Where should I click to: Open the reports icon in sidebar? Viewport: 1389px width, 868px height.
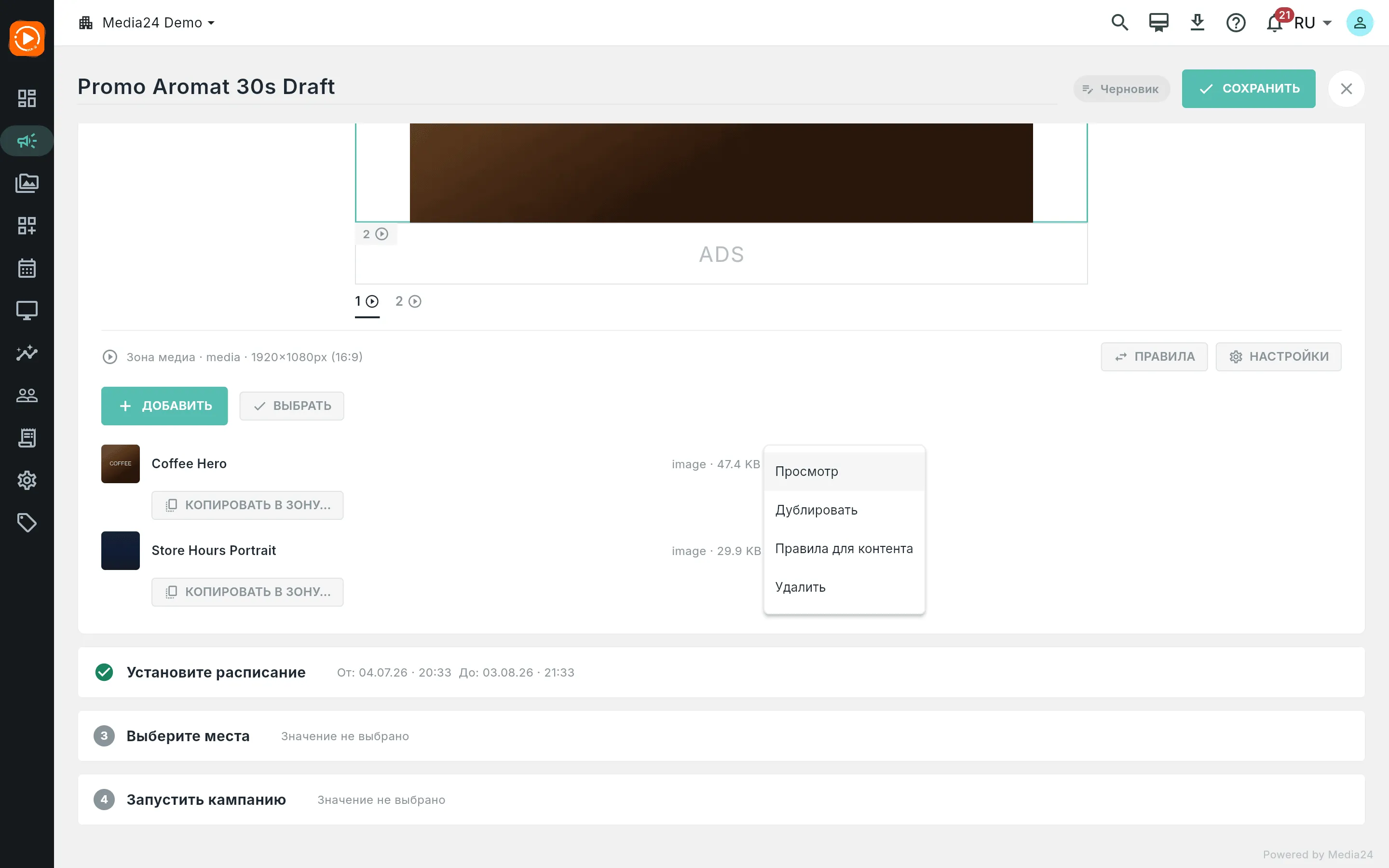pyautogui.click(x=27, y=438)
